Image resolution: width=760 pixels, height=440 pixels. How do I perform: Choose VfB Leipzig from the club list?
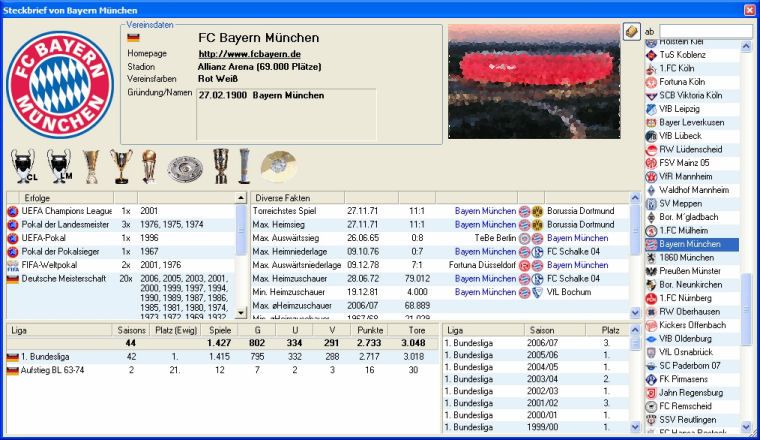tap(693, 109)
